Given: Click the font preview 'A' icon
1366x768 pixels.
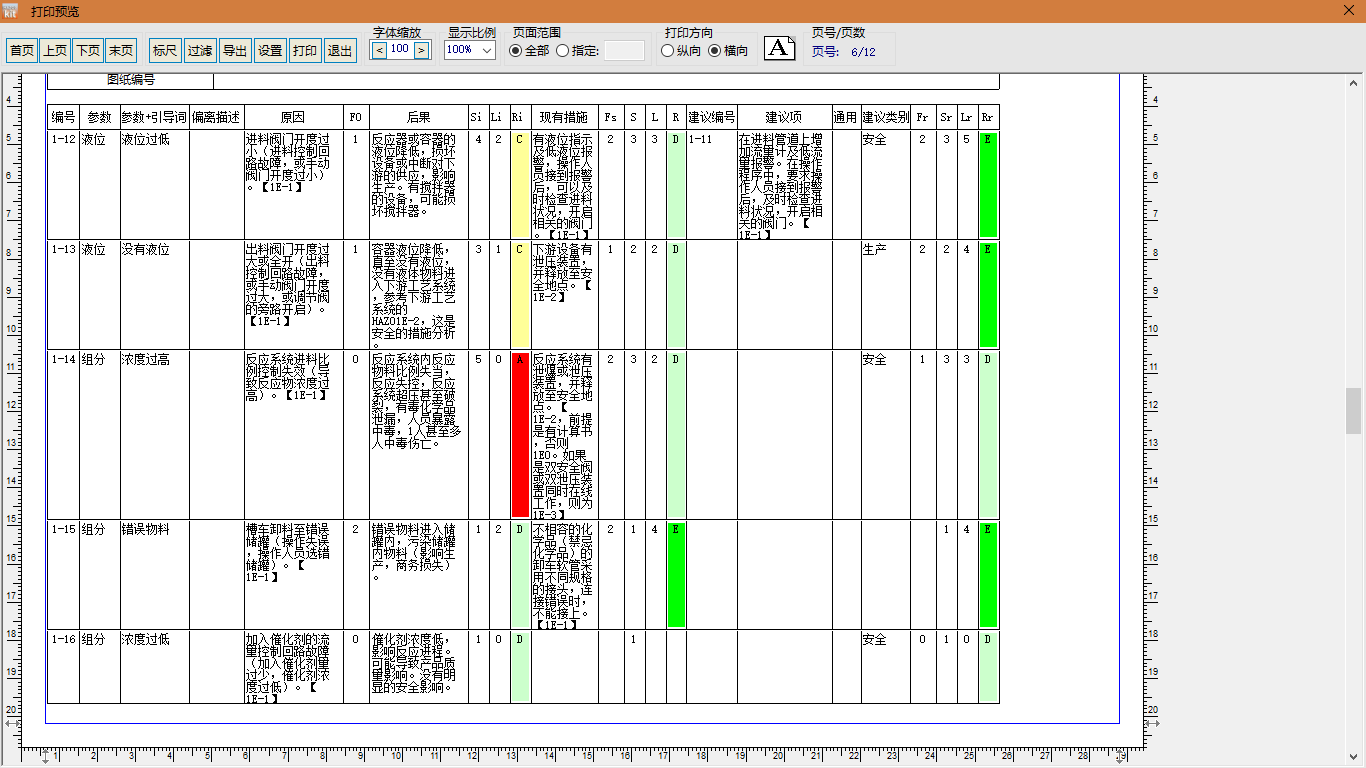Looking at the screenshot, I should [x=780, y=47].
